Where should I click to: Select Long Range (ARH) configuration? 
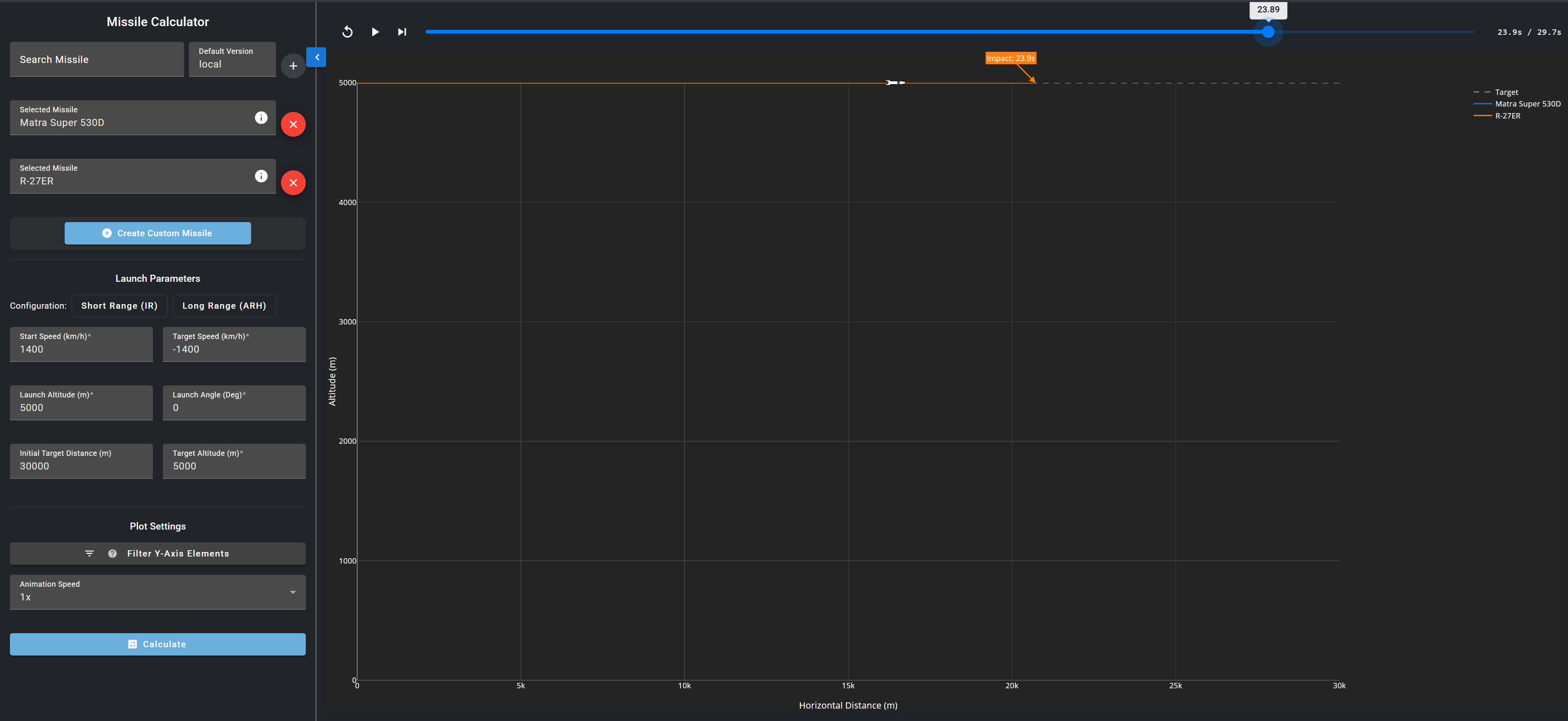pos(224,306)
